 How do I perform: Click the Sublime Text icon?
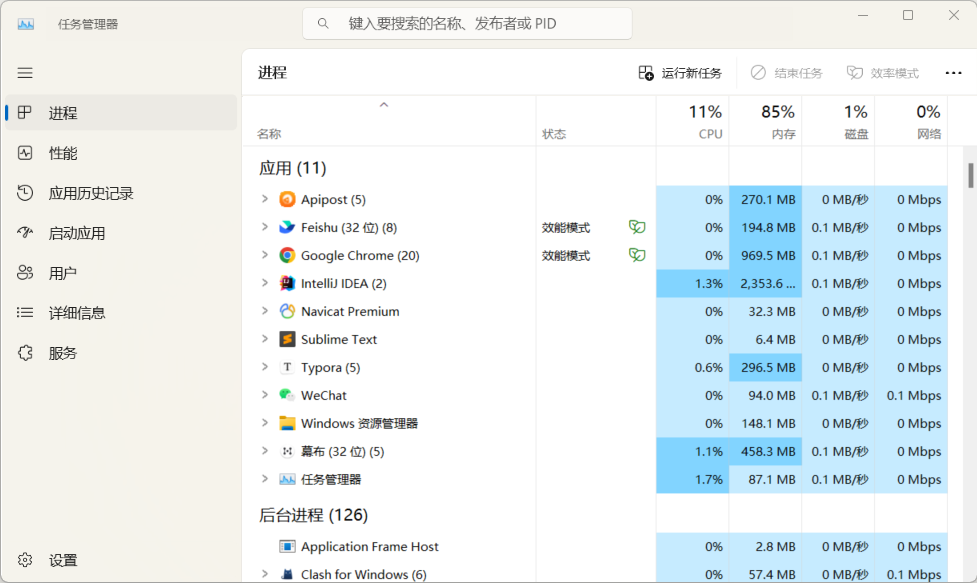pyautogui.click(x=287, y=339)
